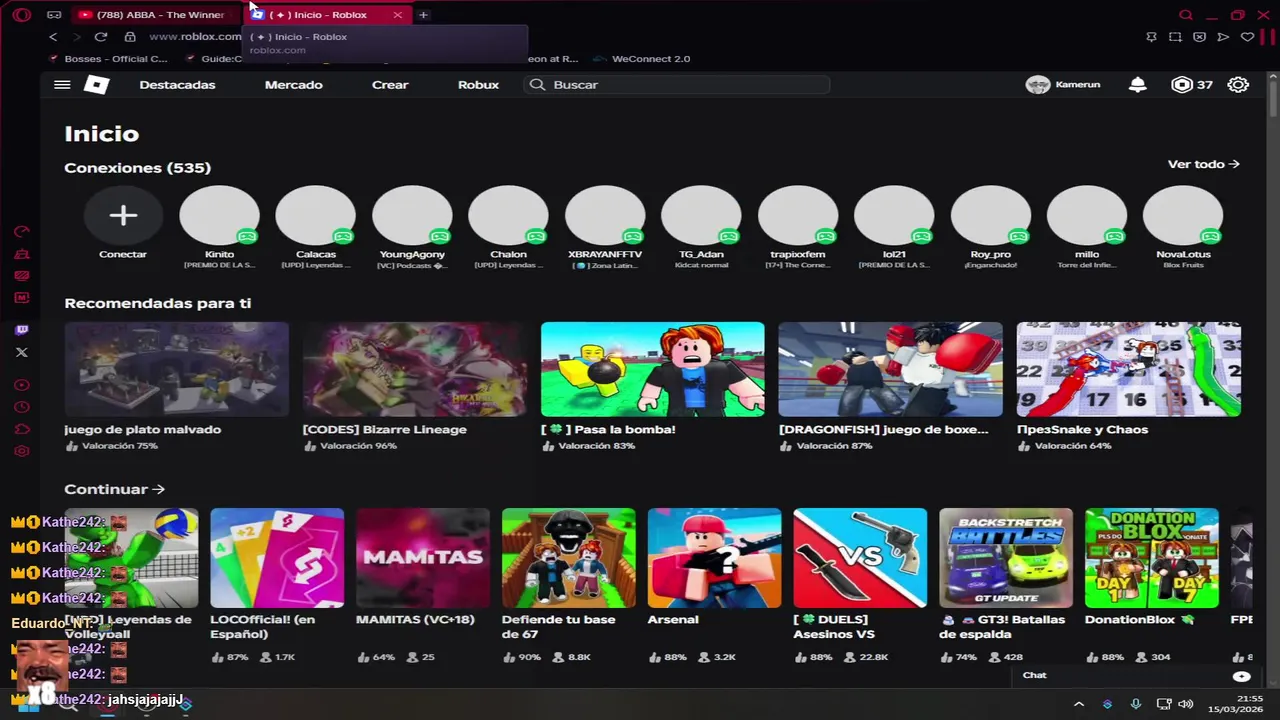Image resolution: width=1280 pixels, height=720 pixels.
Task: Open the Bizarre Lineage game thumbnail
Action: click(x=414, y=369)
